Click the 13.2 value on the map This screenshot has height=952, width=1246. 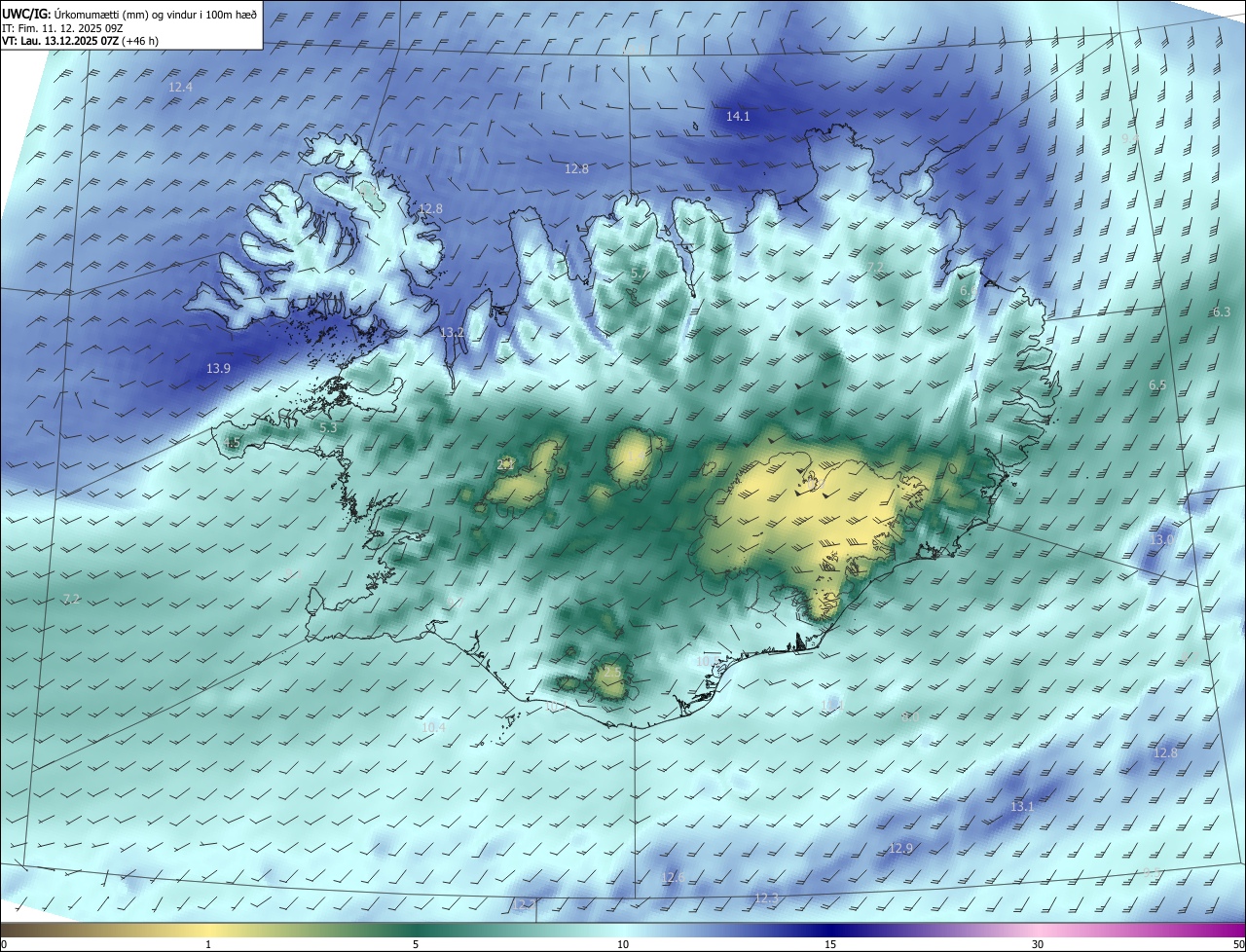click(x=452, y=333)
